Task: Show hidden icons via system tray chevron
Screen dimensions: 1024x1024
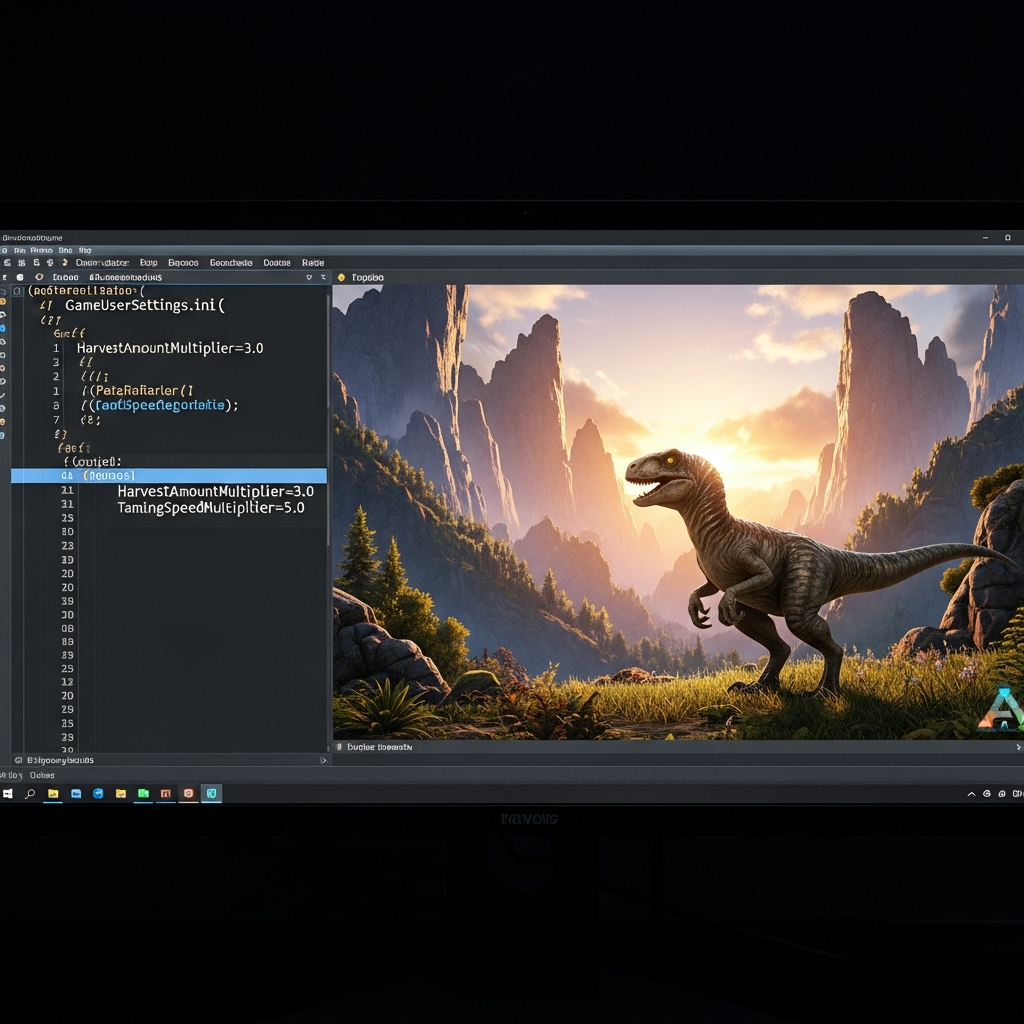Action: pos(970,794)
